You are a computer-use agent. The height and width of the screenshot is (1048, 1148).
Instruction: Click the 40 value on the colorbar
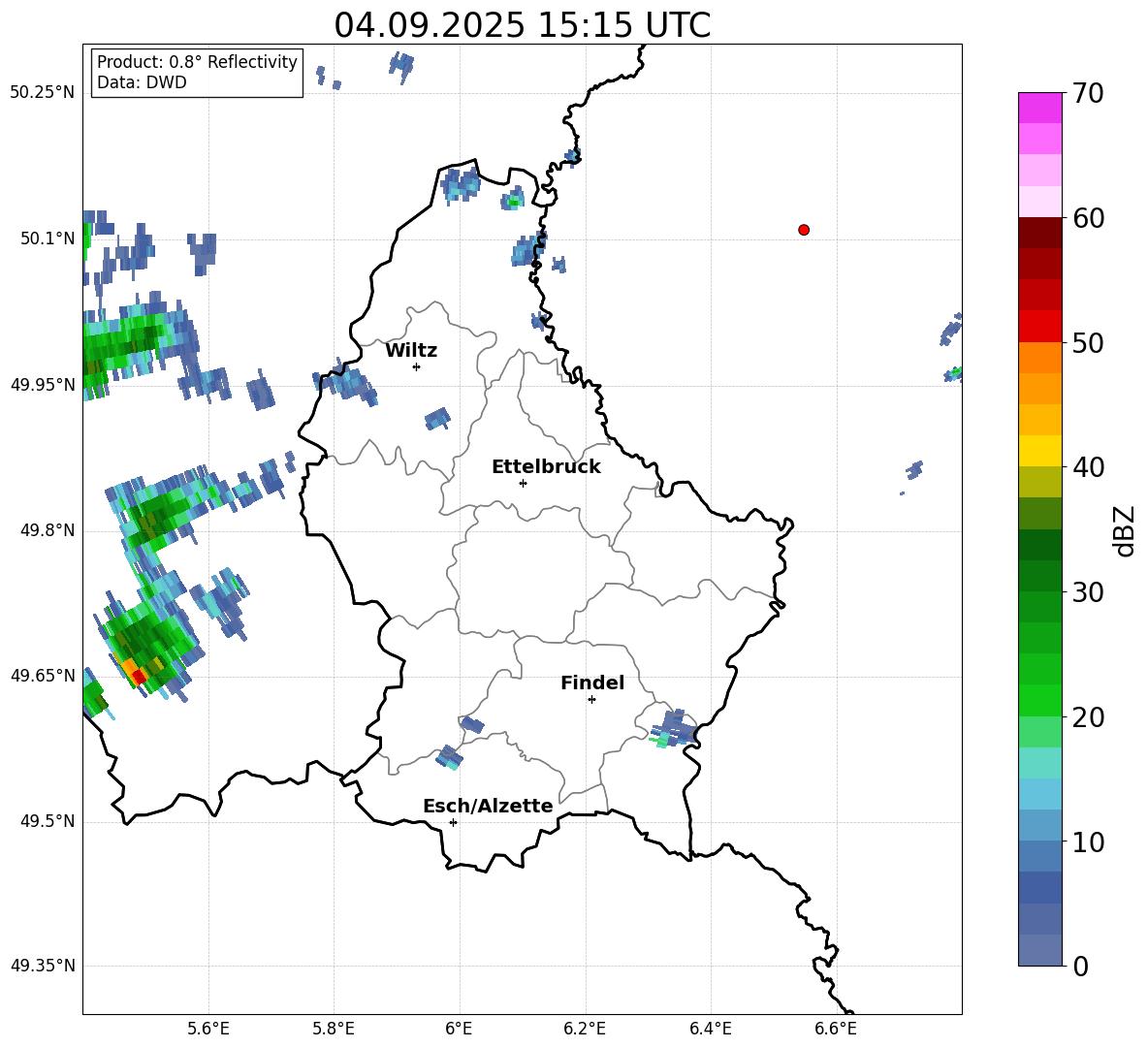(1088, 467)
